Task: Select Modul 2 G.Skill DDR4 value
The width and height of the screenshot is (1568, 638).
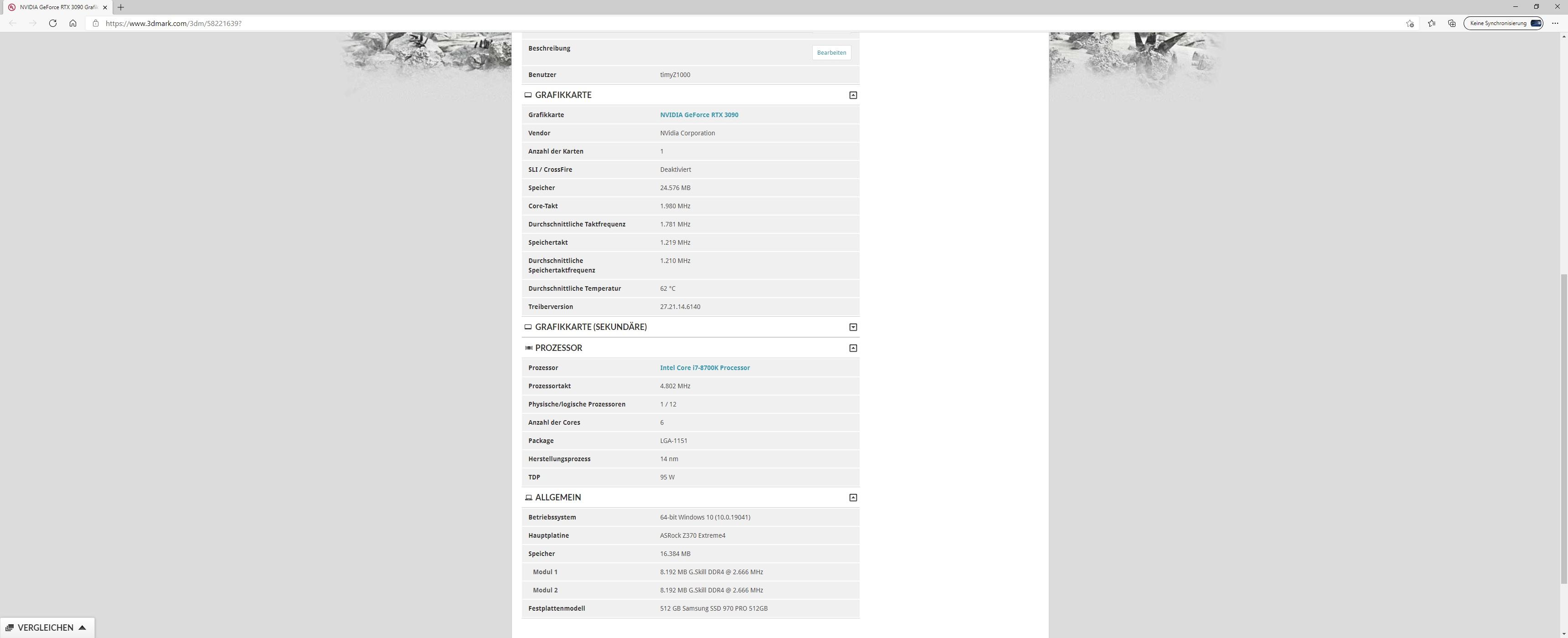Action: point(711,591)
